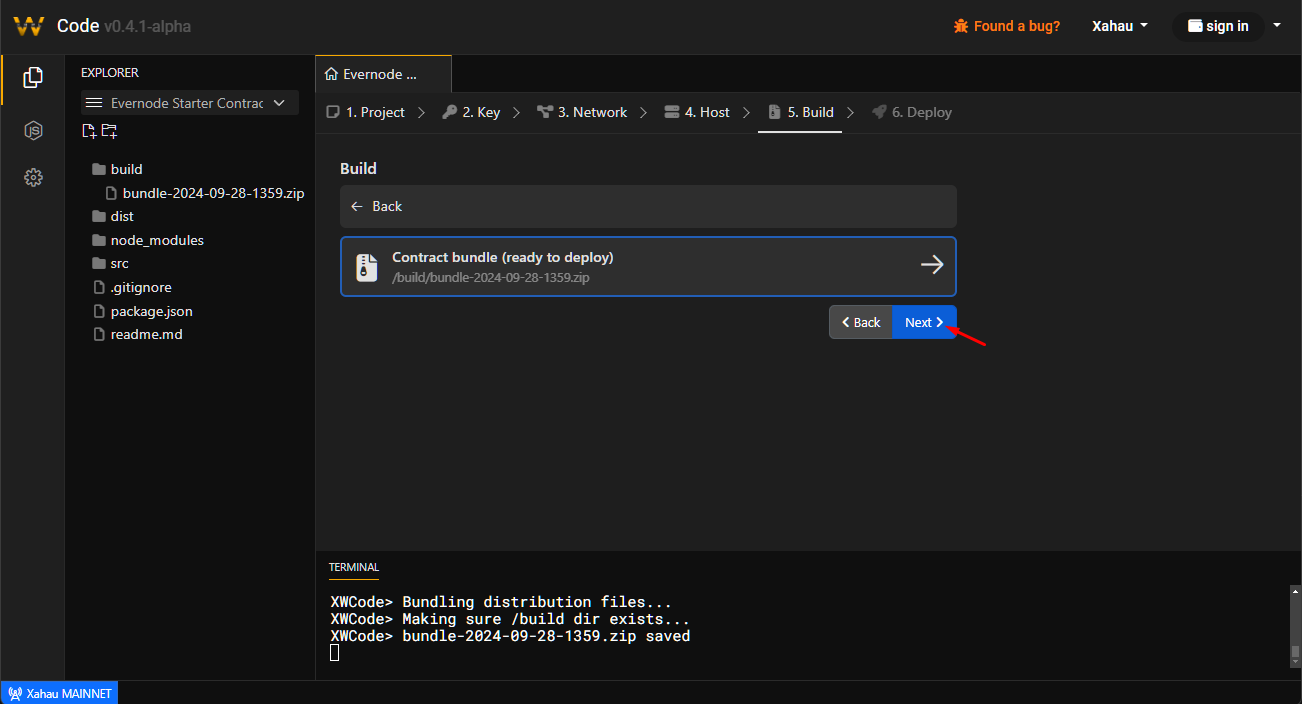Click the new file icon in Explorer
Screen dimensions: 1302x704
(90, 131)
